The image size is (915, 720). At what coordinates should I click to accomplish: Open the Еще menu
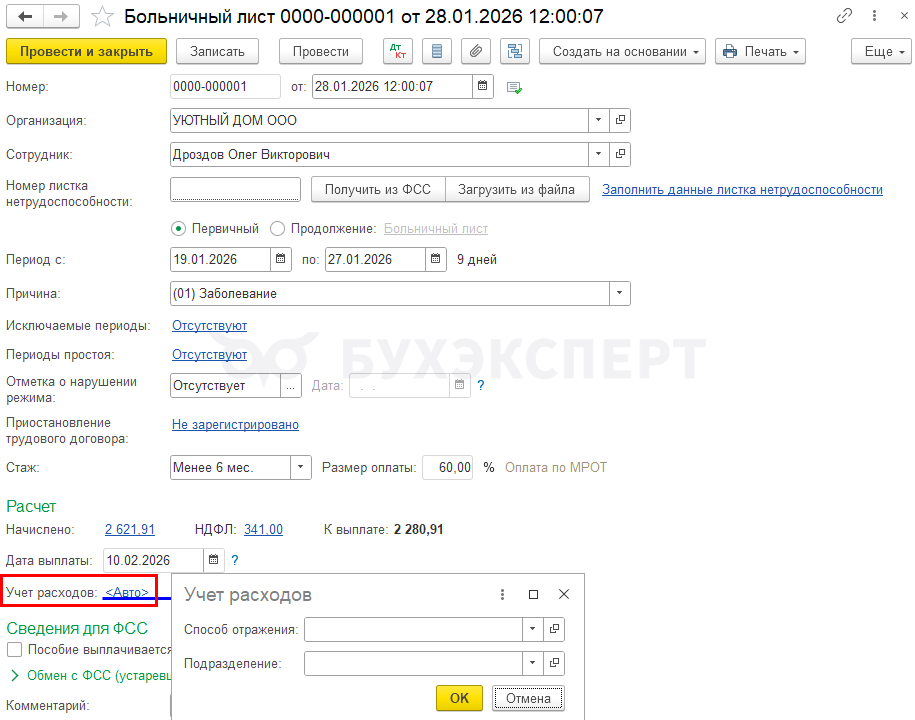[x=881, y=51]
